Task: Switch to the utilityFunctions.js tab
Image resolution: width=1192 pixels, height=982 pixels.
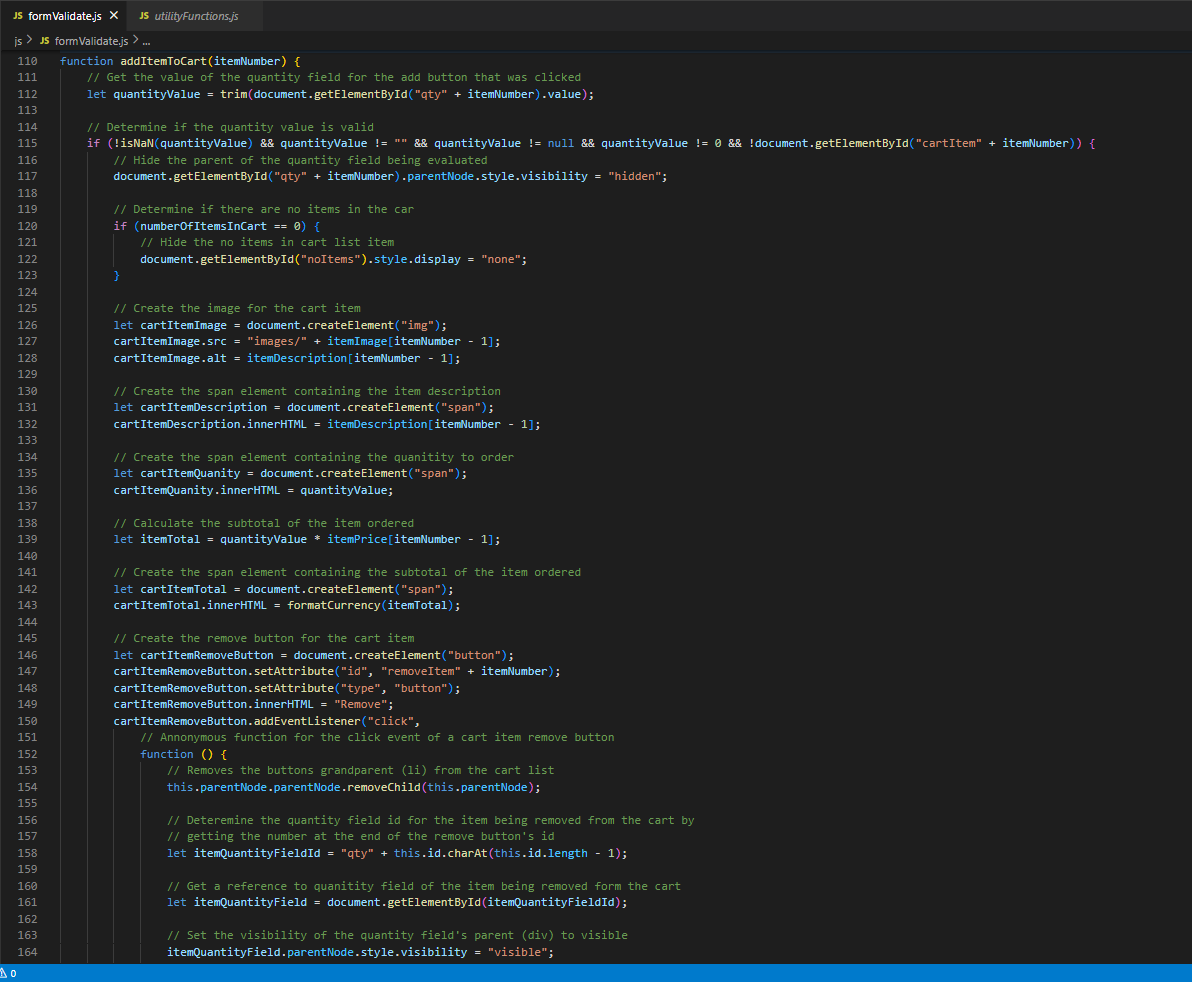Action: pyautogui.click(x=195, y=15)
